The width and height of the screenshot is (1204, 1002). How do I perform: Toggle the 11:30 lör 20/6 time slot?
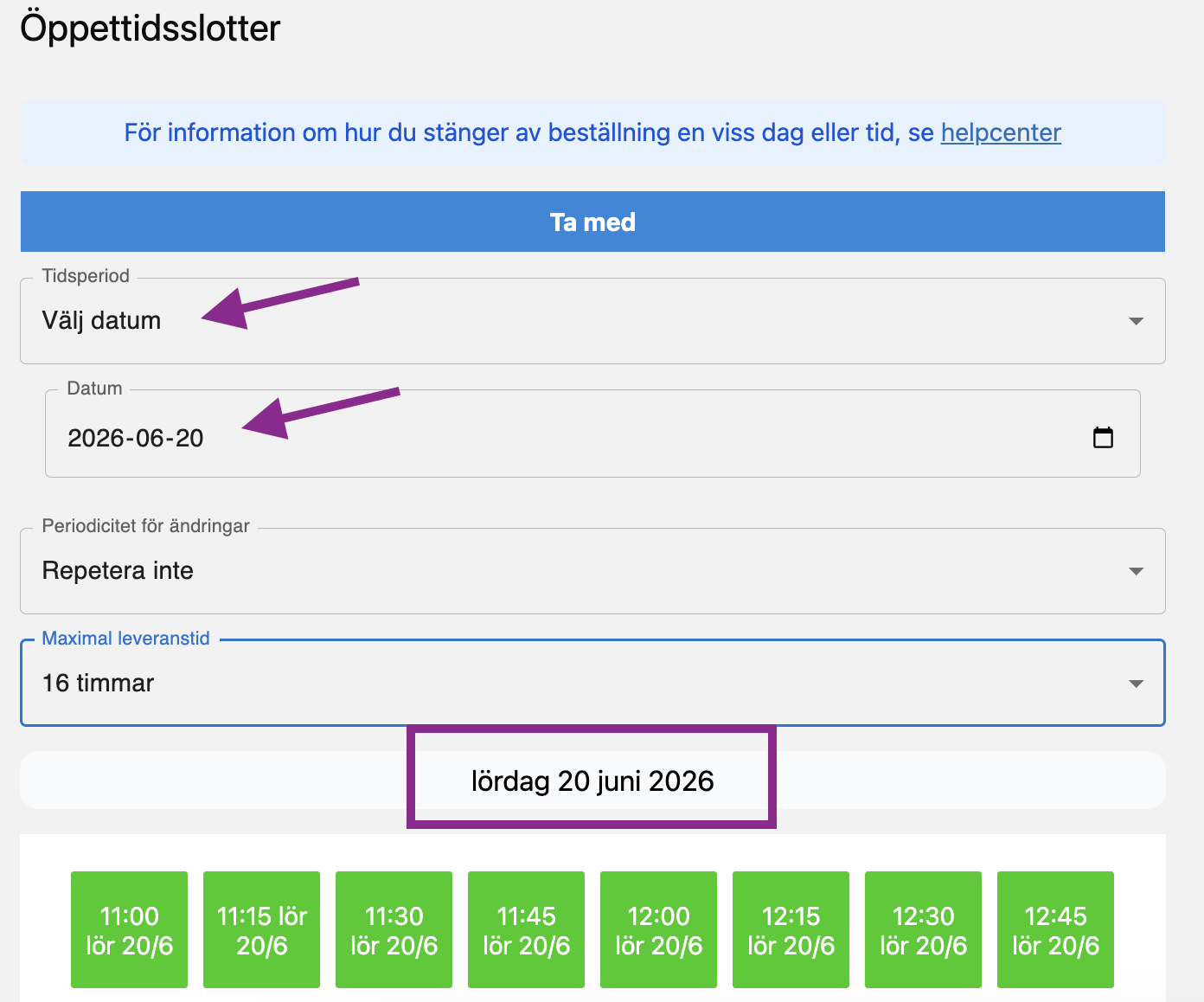(394, 930)
